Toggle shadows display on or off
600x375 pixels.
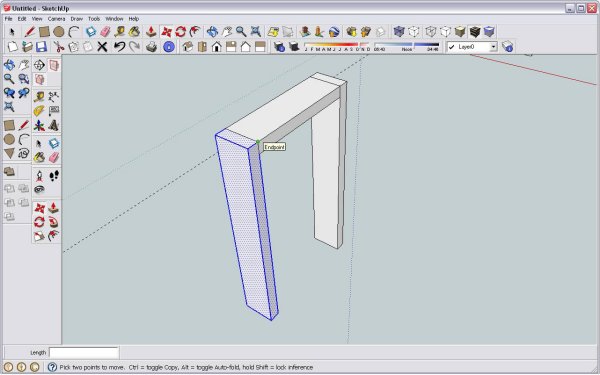(x=293, y=47)
